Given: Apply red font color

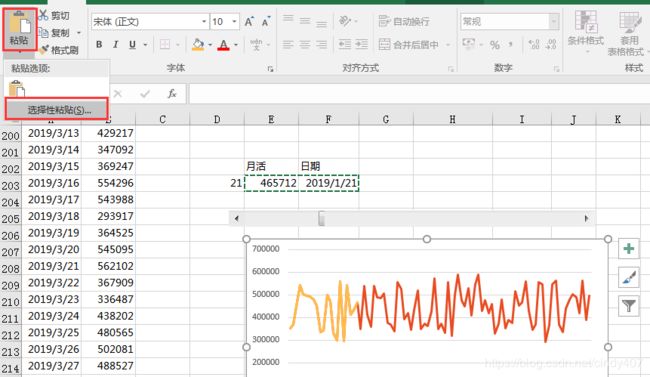Looking at the screenshot, I should click(223, 44).
